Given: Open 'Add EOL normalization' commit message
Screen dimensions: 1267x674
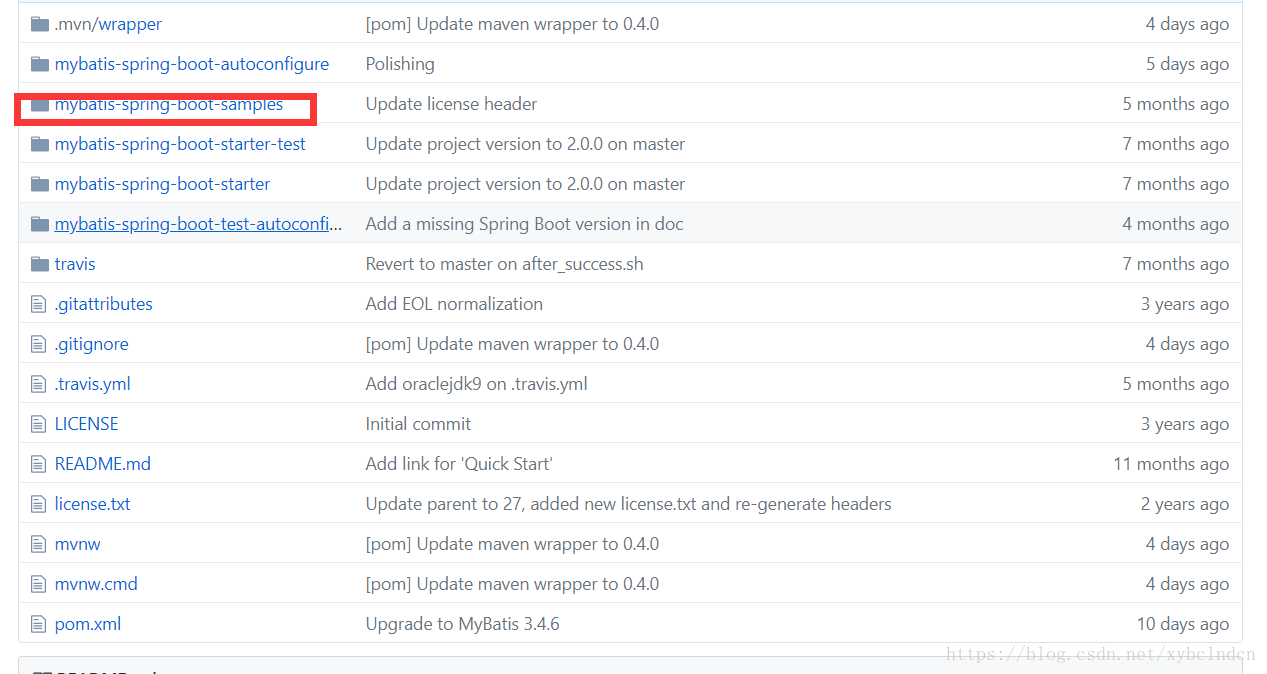Looking at the screenshot, I should 454,304.
